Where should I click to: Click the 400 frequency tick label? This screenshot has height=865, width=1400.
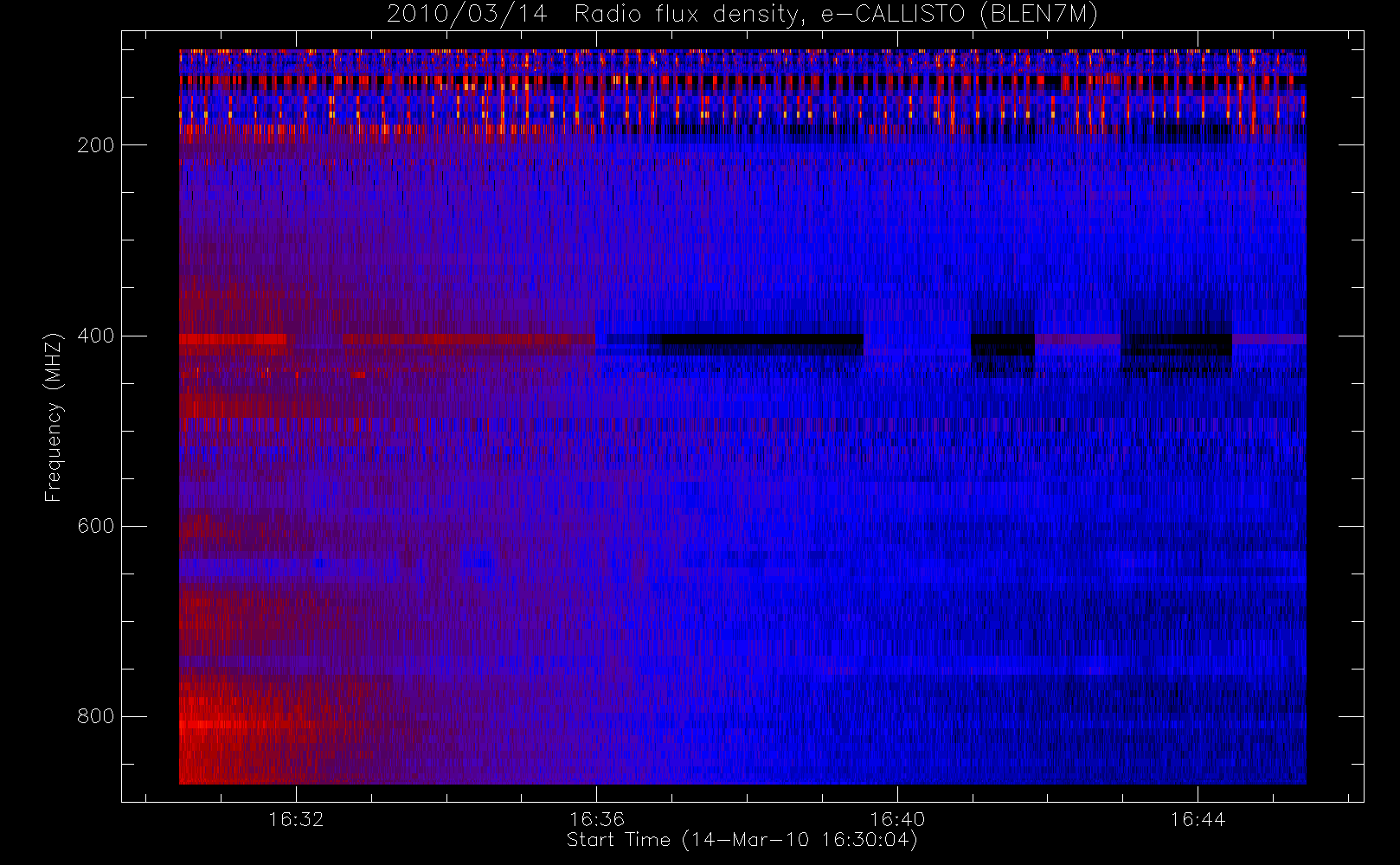click(96, 336)
